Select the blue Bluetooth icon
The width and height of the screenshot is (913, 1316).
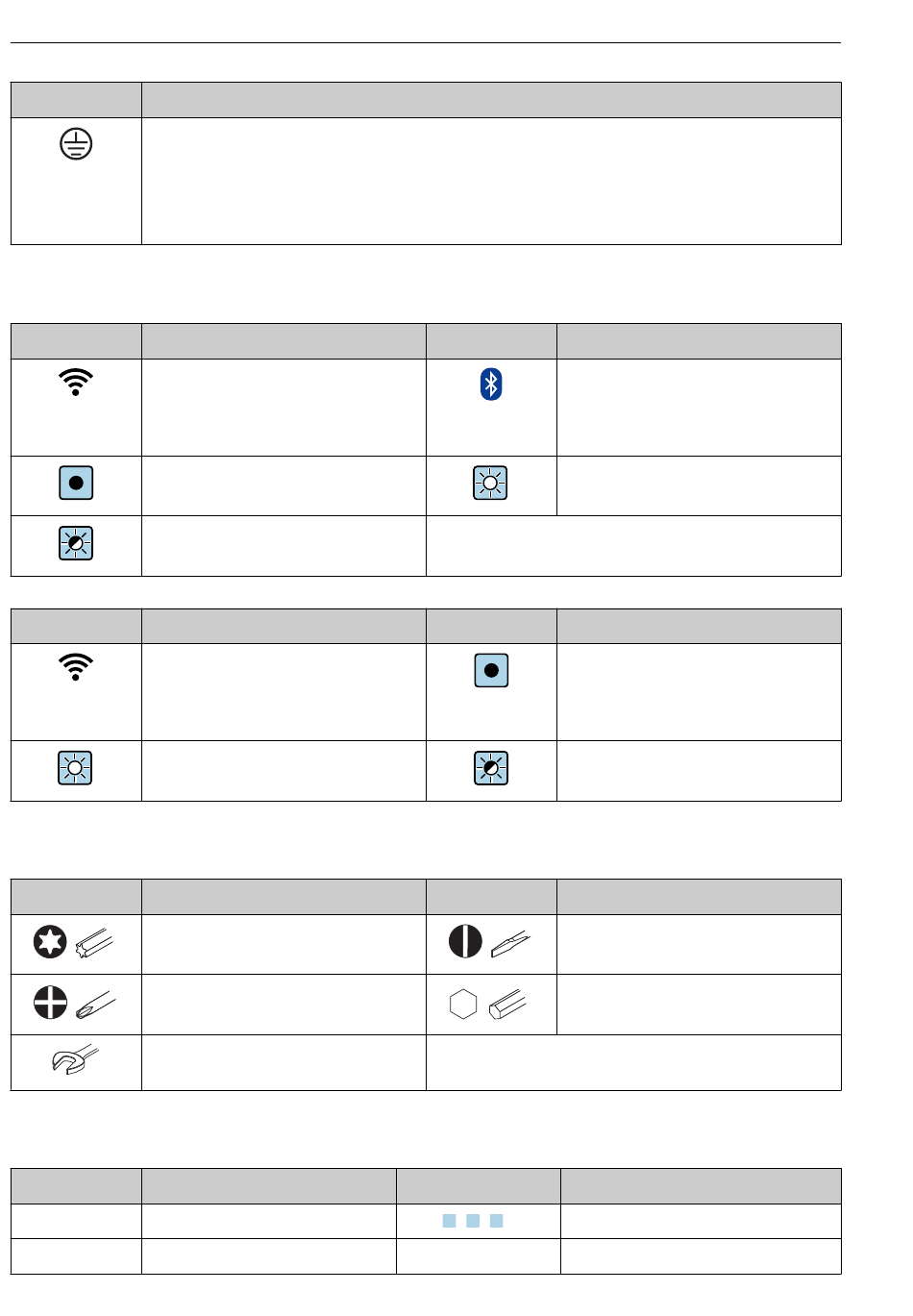[491, 385]
